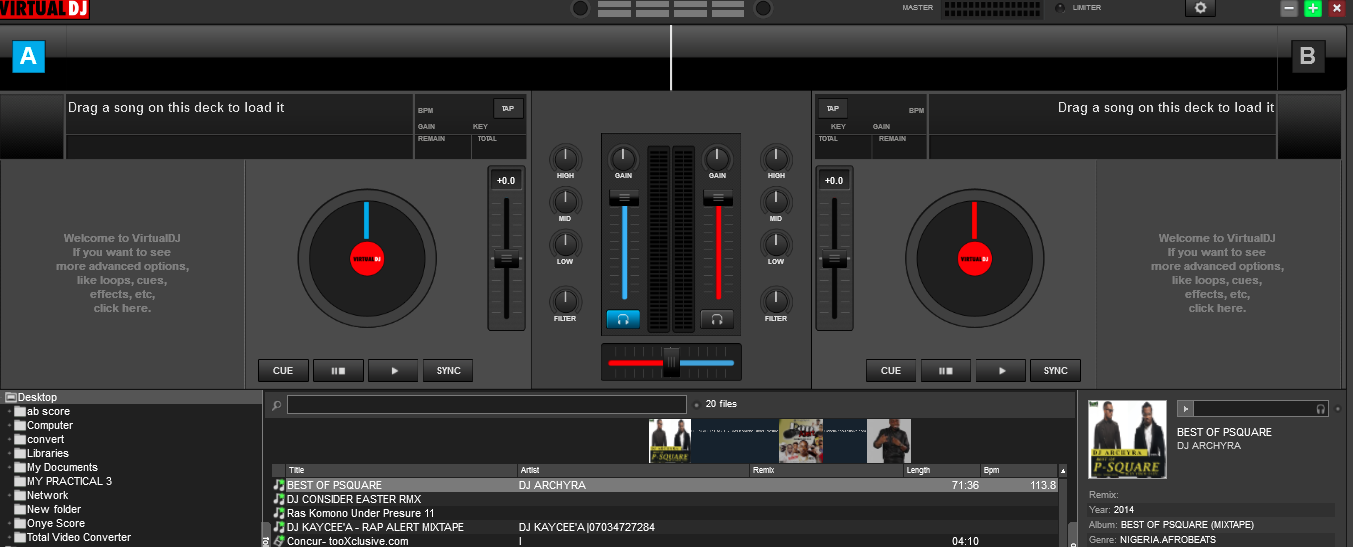Expand the Libraries folder
1353x547 pixels.
pos(10,454)
